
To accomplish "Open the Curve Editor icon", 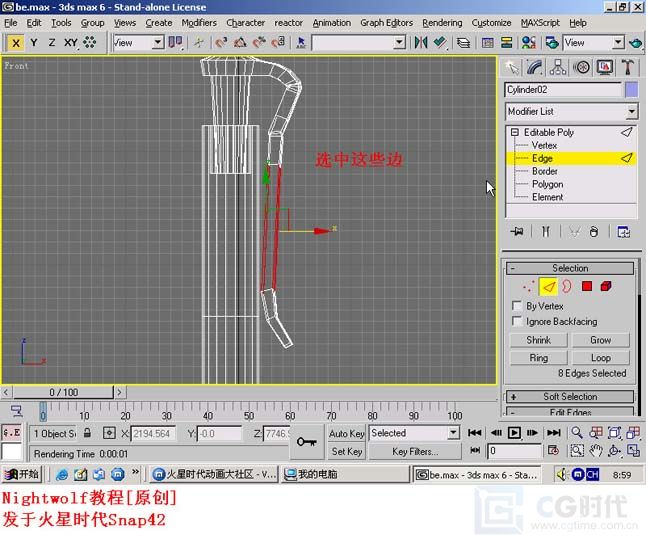I will point(487,43).
